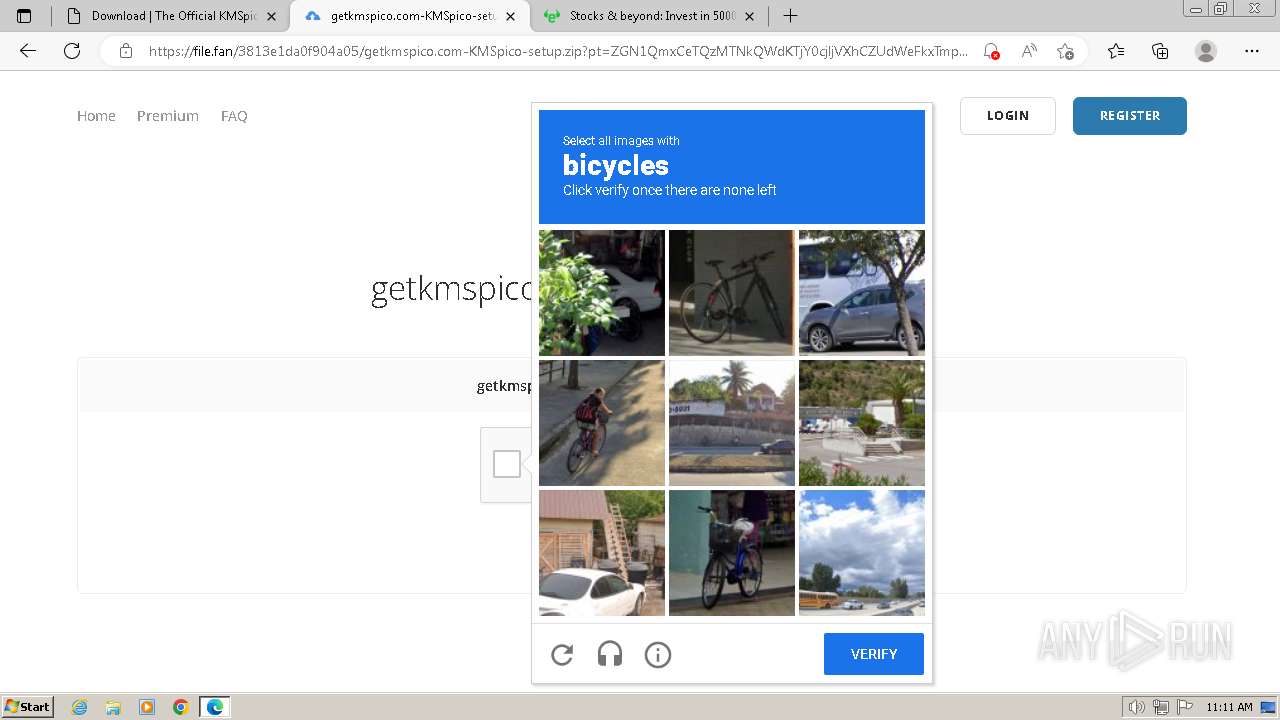Image resolution: width=1280 pixels, height=720 pixels.
Task: Open the browser profile avatar
Action: pyautogui.click(x=1206, y=51)
